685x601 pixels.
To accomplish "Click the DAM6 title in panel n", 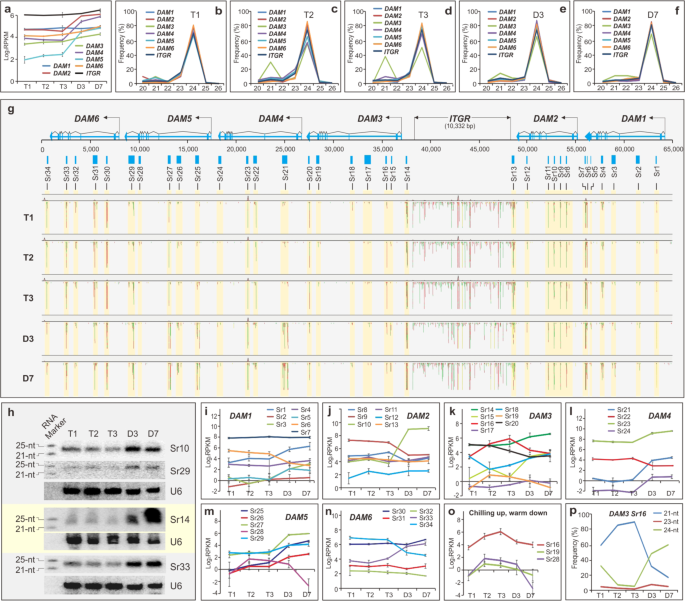I will pos(361,517).
